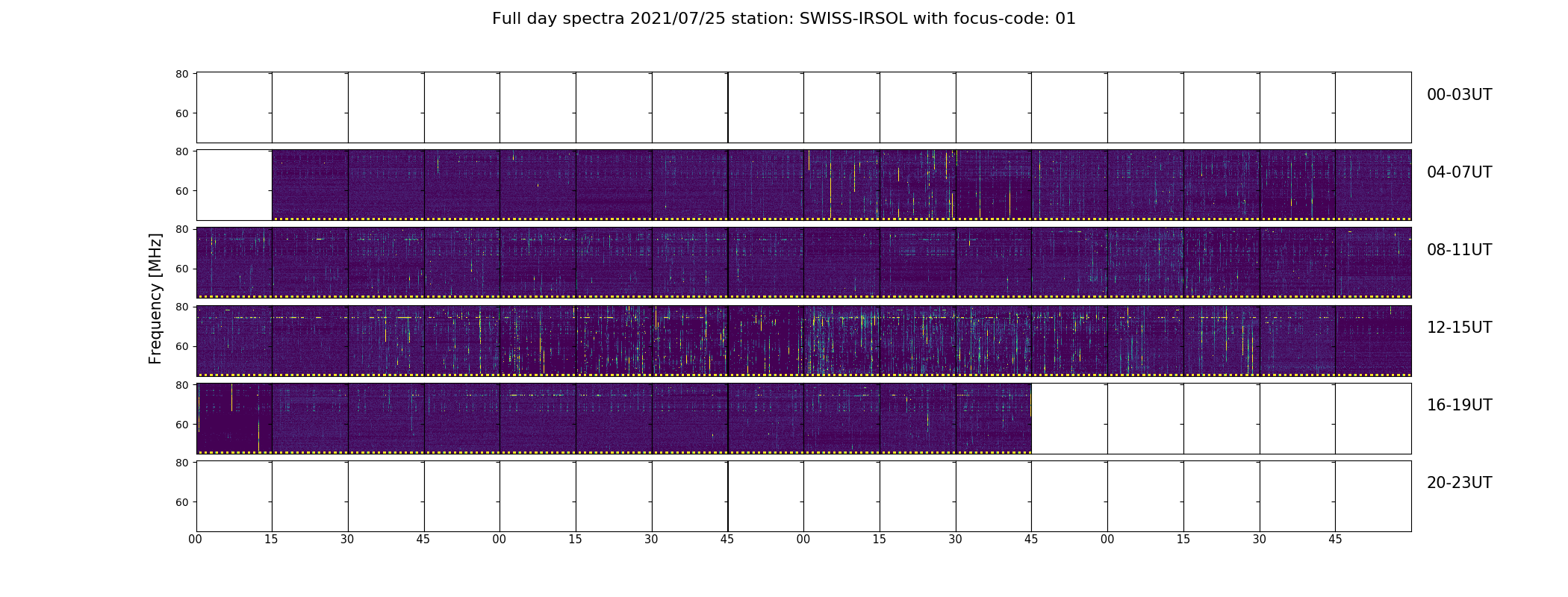Select the 12-15UT row label
The height and width of the screenshot is (597, 1568).
click(1459, 328)
